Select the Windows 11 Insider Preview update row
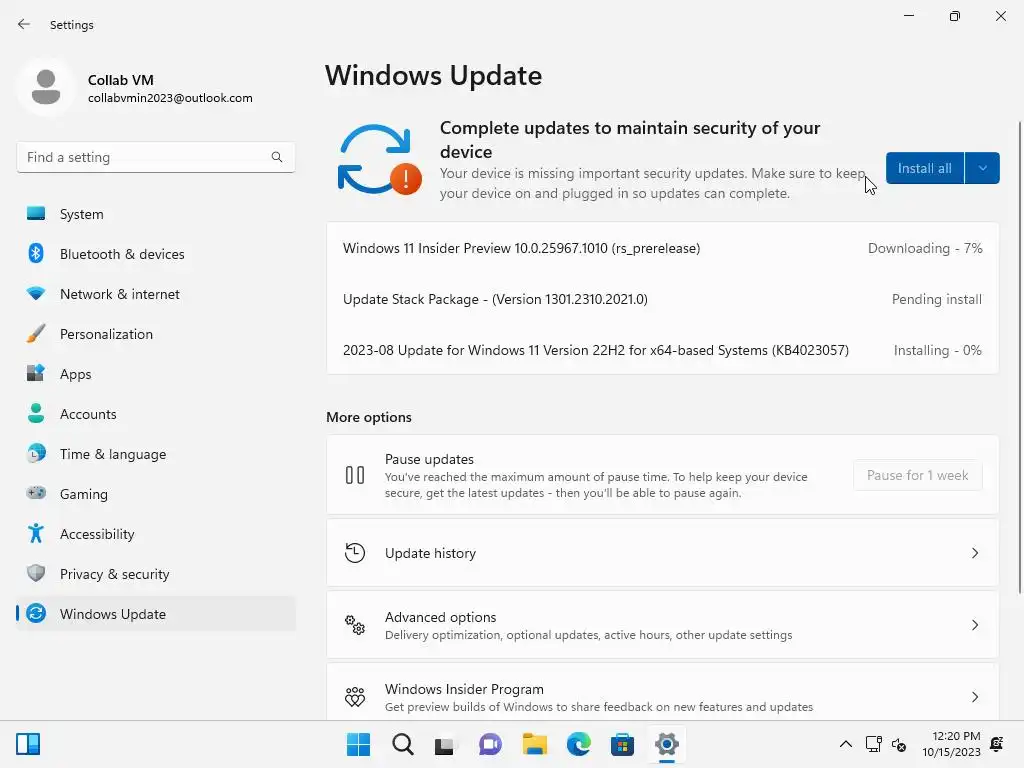 662,248
